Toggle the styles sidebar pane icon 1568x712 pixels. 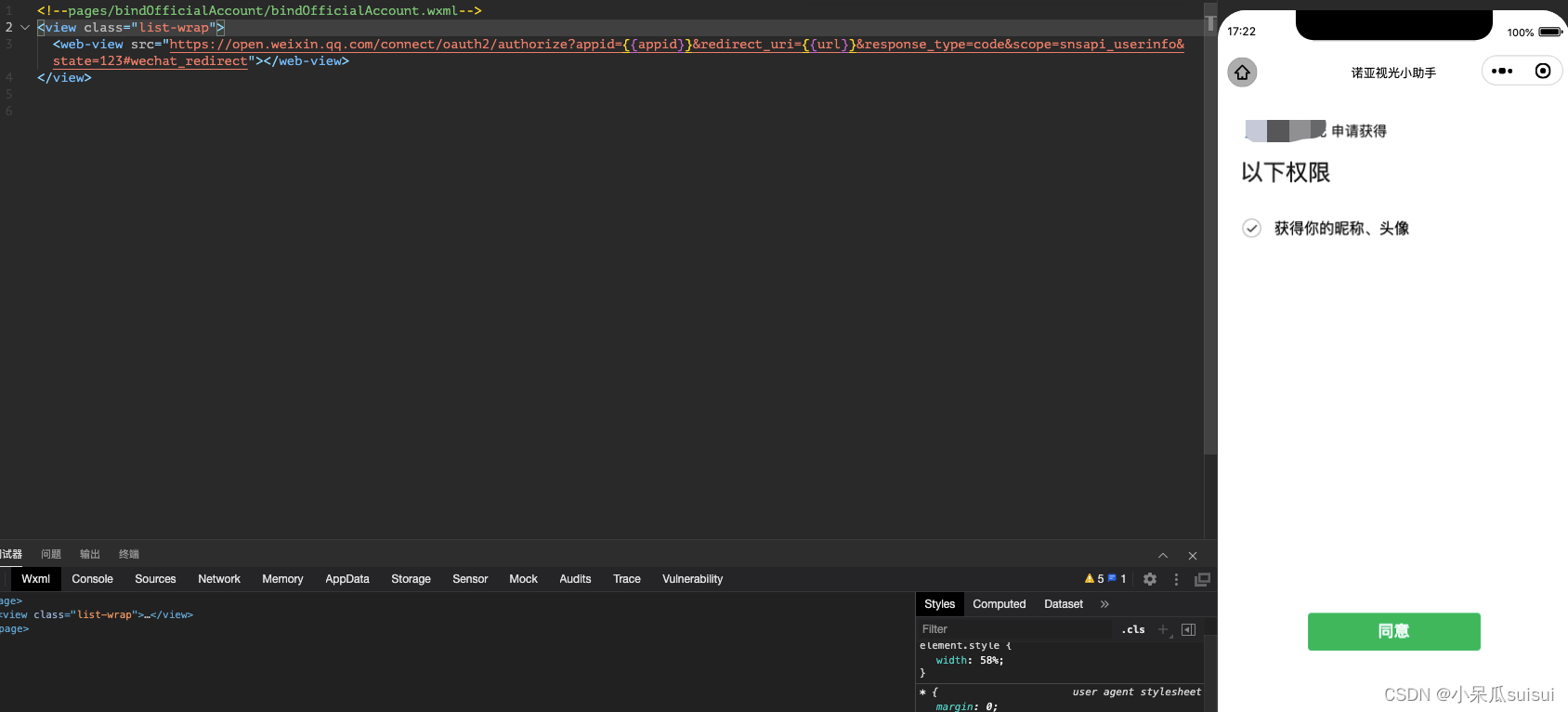1188,629
